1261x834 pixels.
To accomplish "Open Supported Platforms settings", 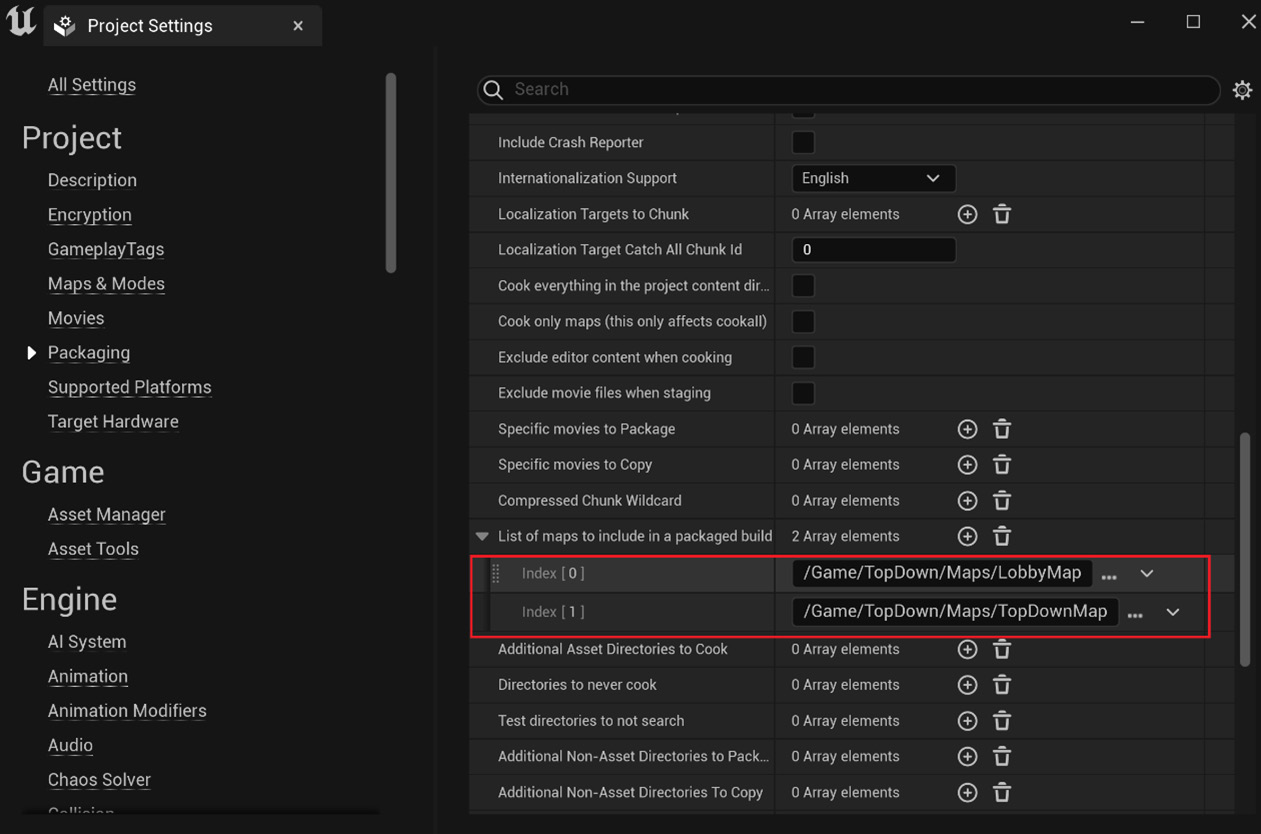I will tap(130, 387).
